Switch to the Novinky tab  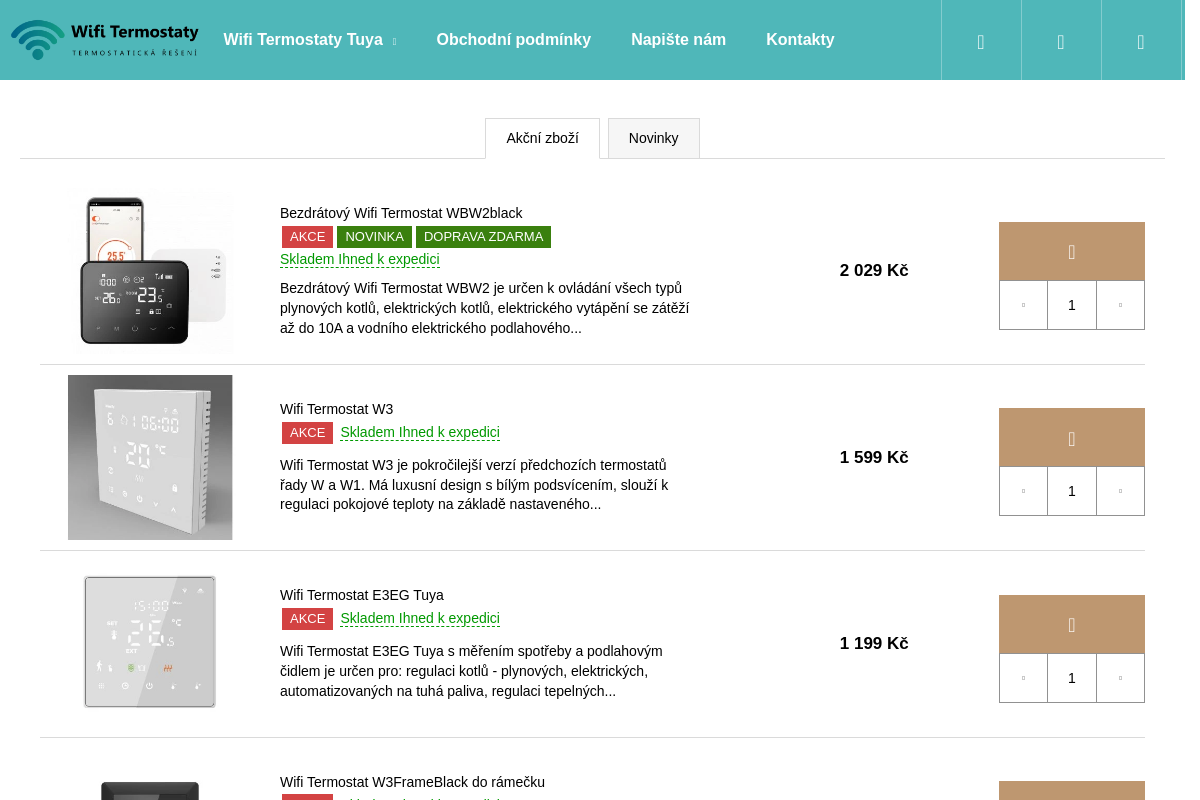(x=654, y=138)
